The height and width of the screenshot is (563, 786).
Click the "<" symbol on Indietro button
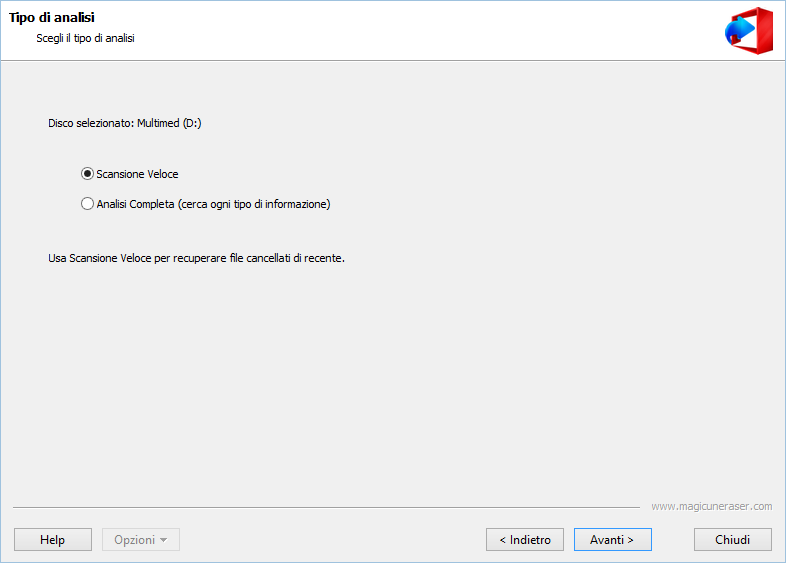click(x=502, y=540)
